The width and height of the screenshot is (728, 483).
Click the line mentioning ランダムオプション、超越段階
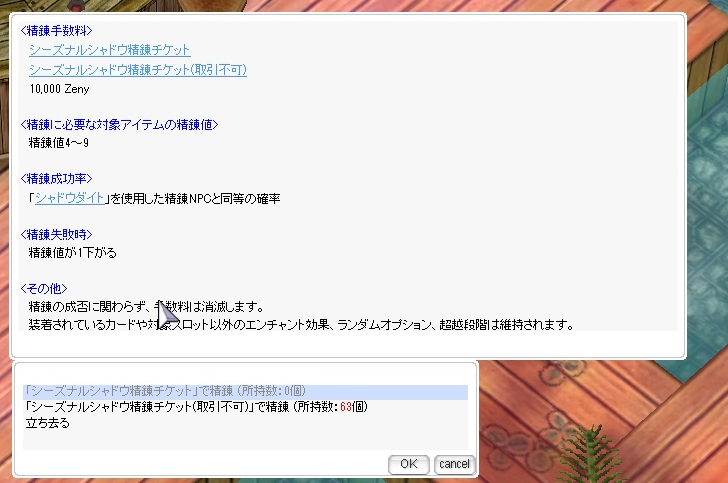click(x=301, y=324)
